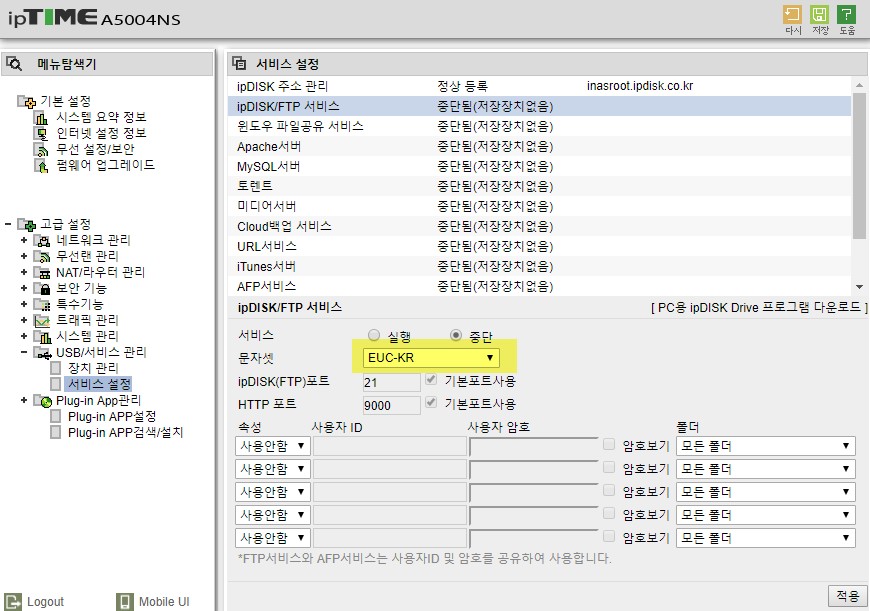
Task: Open 무선 설정/보안 wireless icon item
Action: coord(41,149)
